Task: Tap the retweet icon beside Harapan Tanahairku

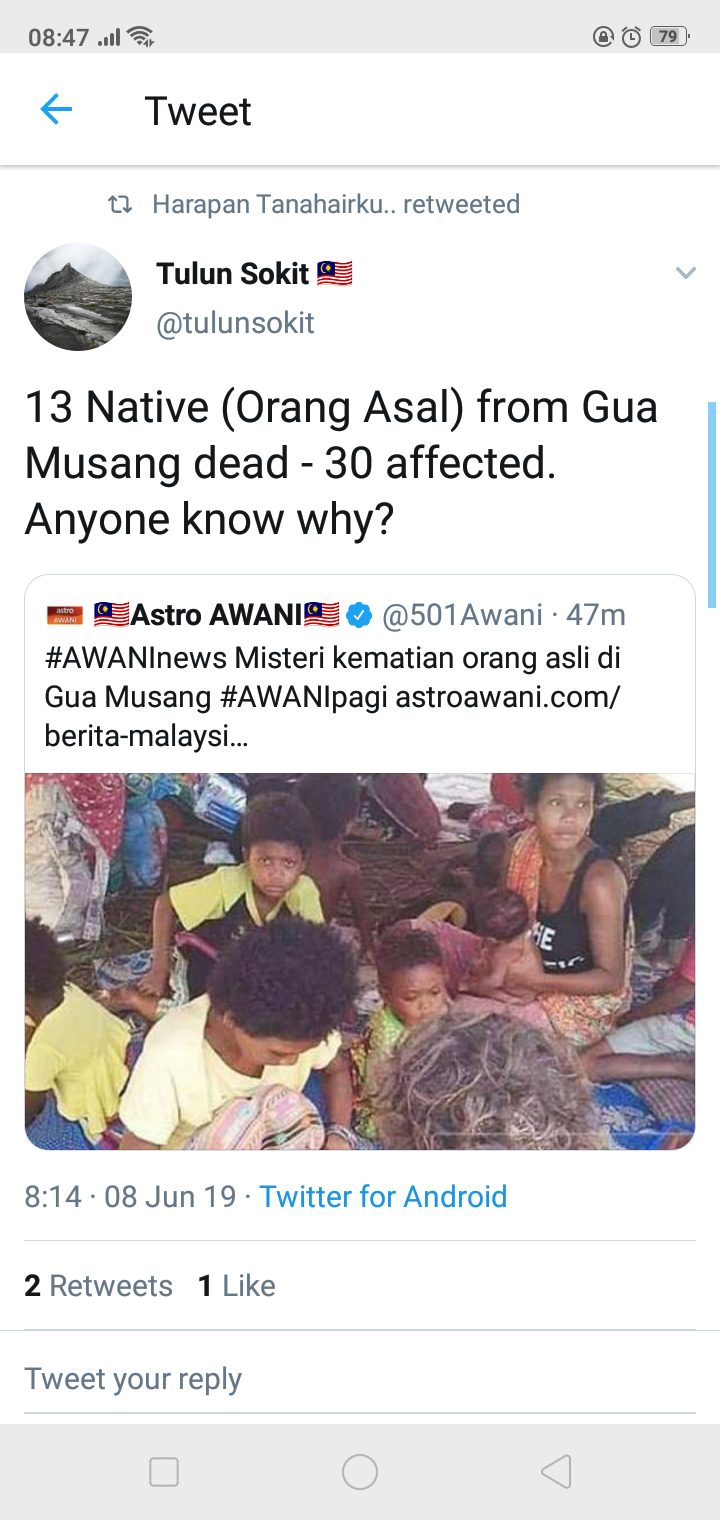Action: (x=119, y=205)
